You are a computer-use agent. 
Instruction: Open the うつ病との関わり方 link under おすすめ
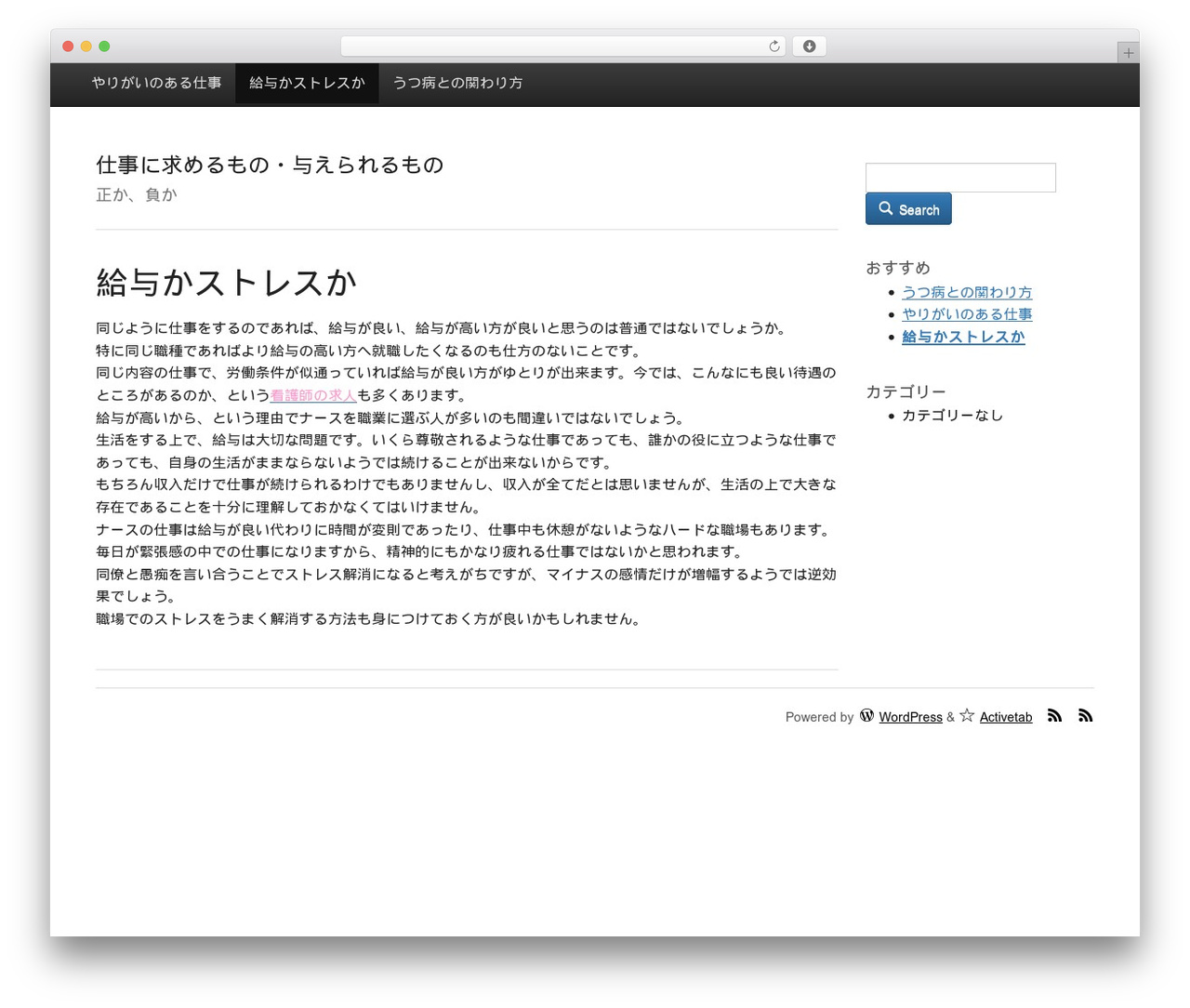click(x=967, y=293)
